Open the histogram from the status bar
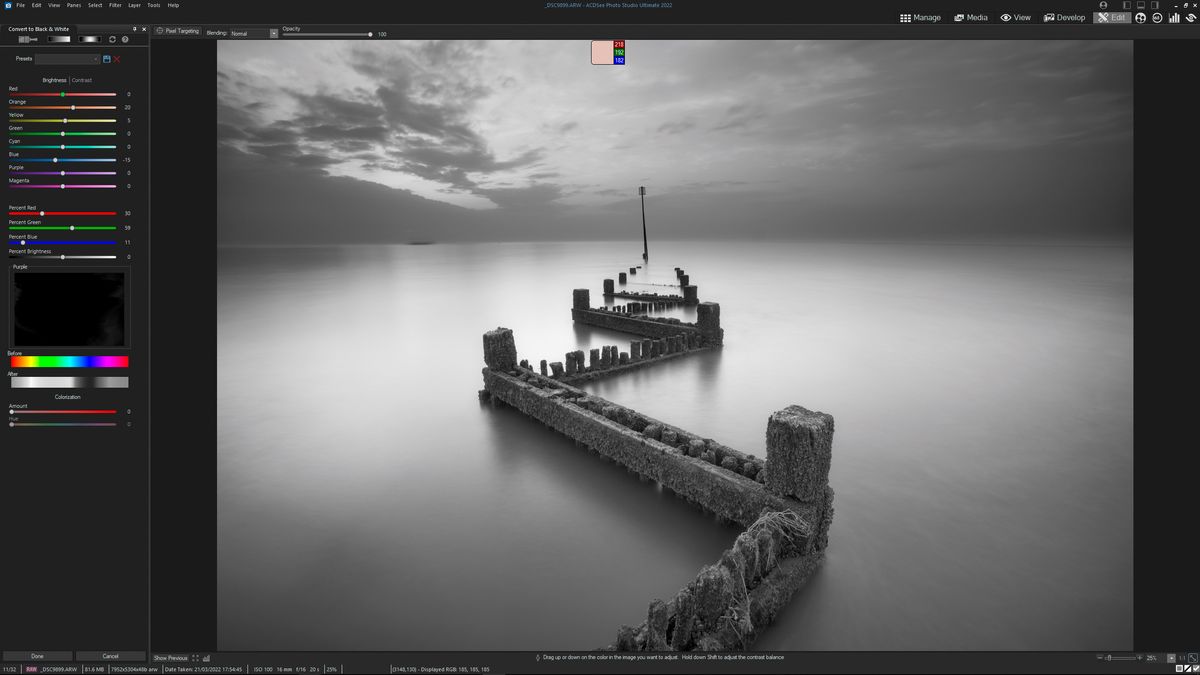1200x675 pixels. pos(206,658)
